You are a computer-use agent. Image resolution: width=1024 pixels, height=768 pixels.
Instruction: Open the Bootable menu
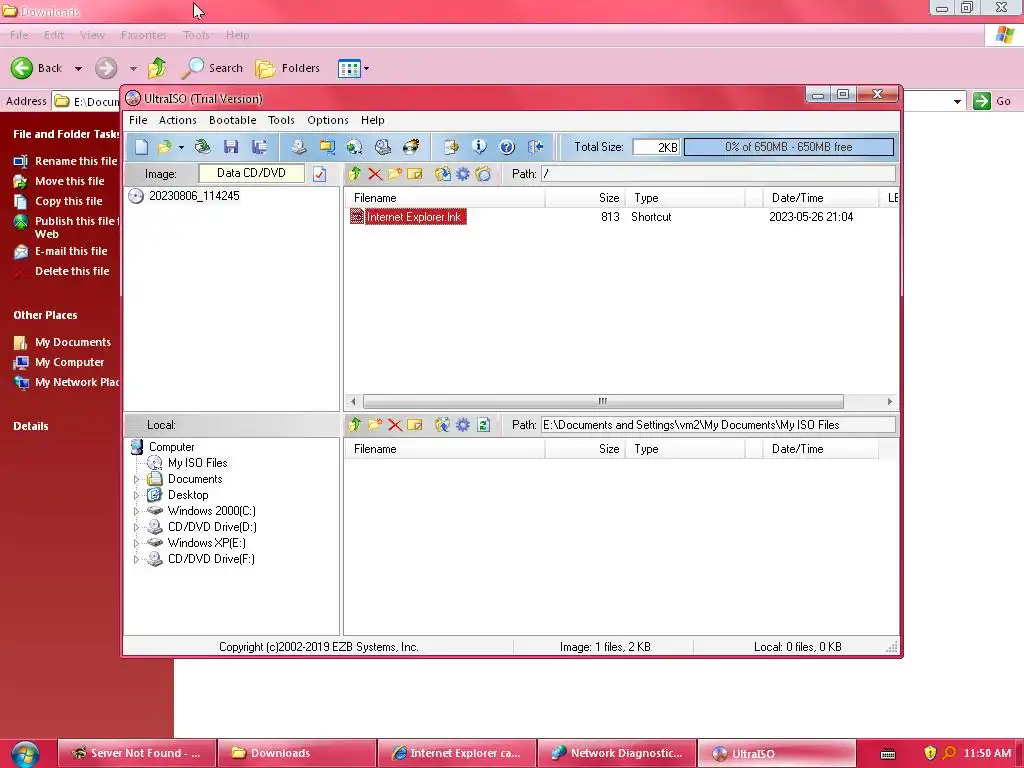click(232, 120)
